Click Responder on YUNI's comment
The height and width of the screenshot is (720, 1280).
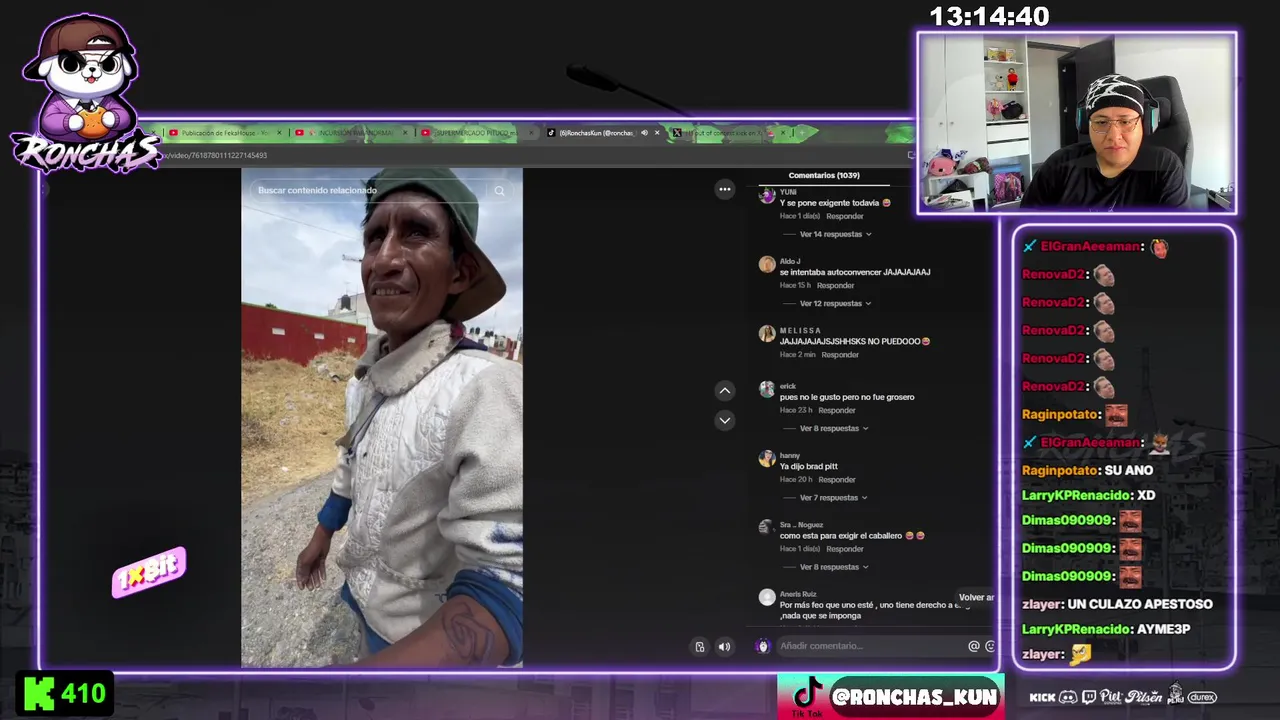[x=845, y=216]
